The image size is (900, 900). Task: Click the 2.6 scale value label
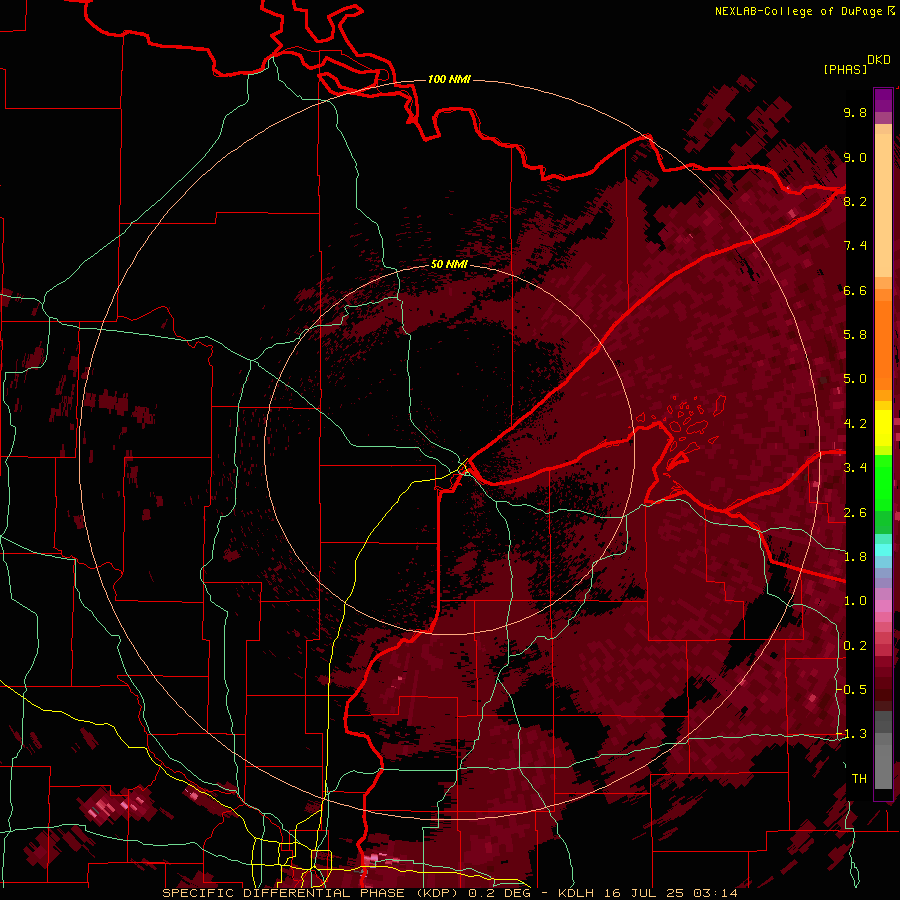click(855, 513)
